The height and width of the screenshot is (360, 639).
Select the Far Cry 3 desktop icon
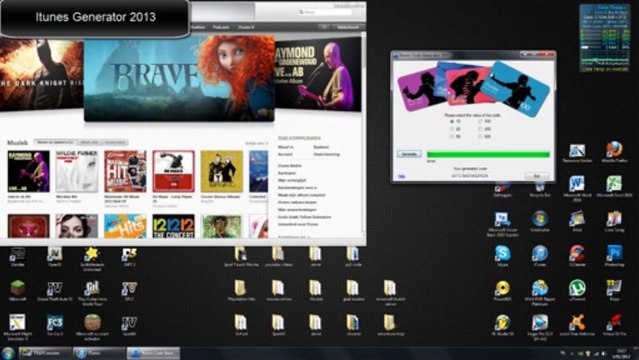point(55,325)
